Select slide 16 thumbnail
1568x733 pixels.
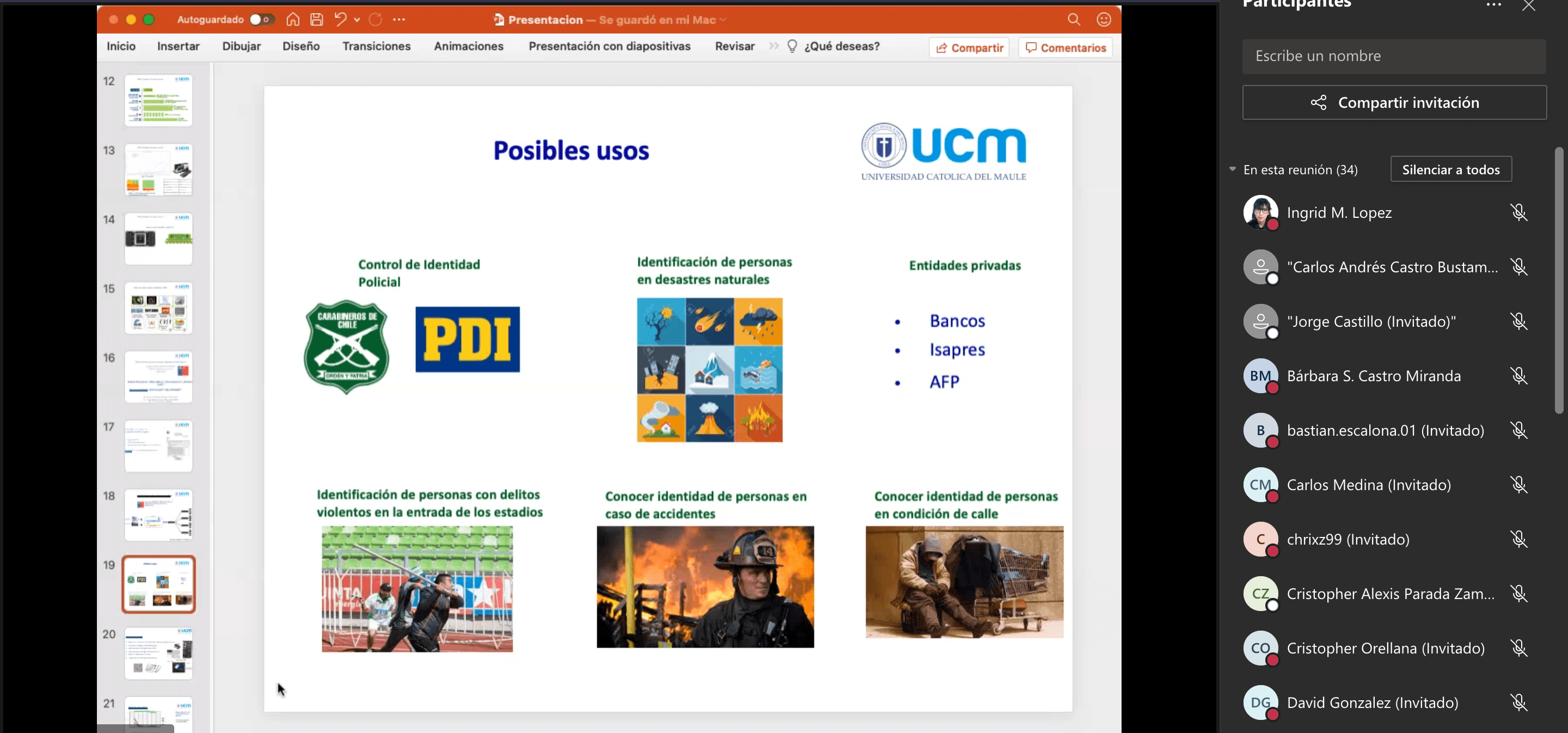coord(158,376)
